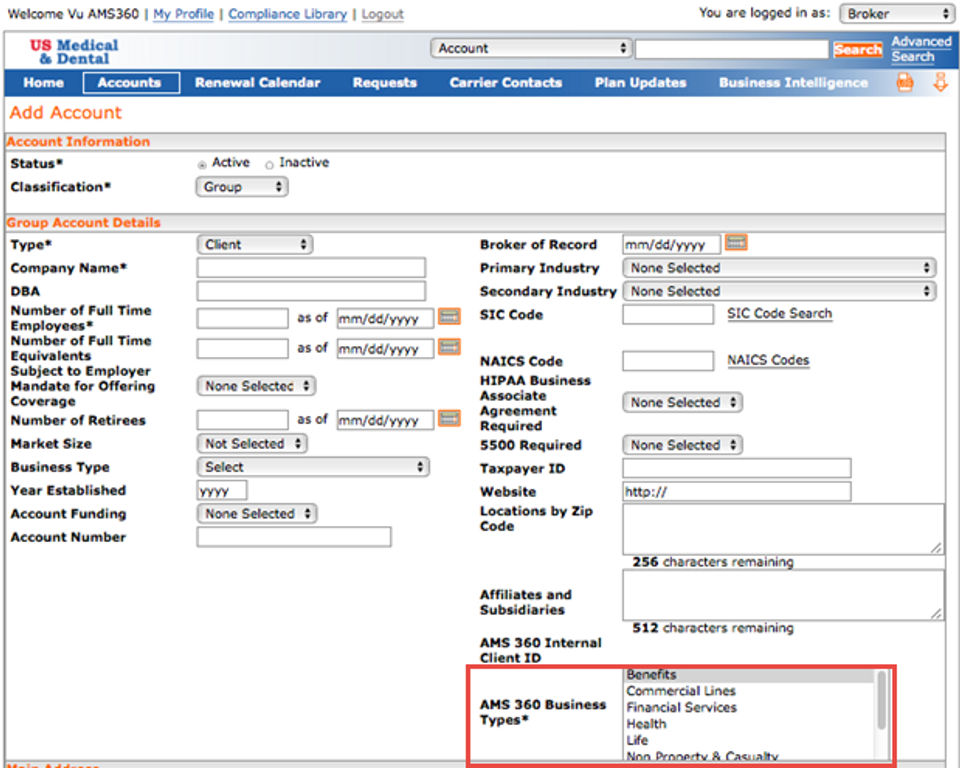Click the Account Number field

pyautogui.click(x=294, y=536)
